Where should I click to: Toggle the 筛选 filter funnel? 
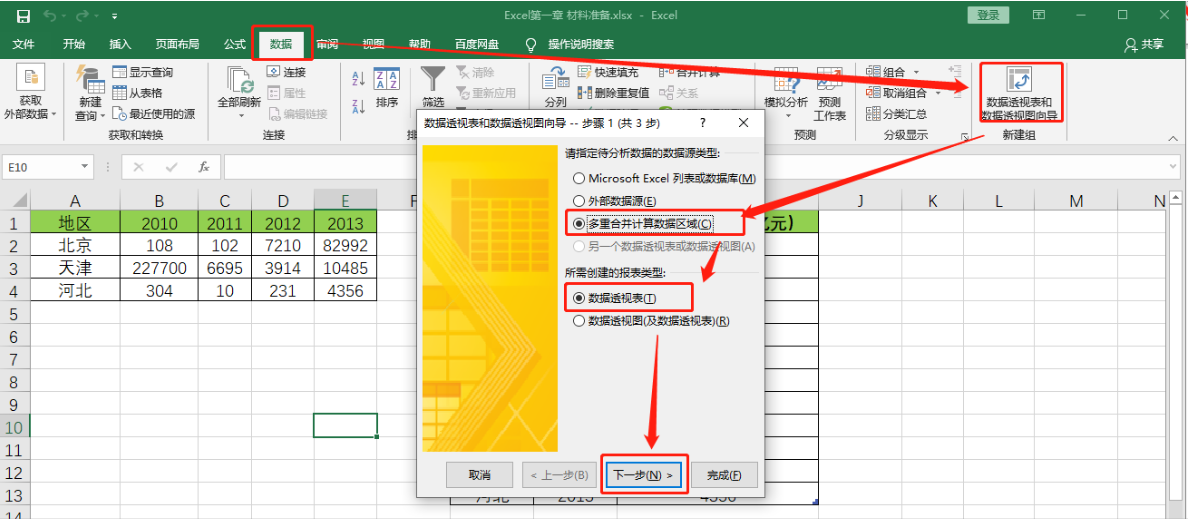[x=433, y=87]
